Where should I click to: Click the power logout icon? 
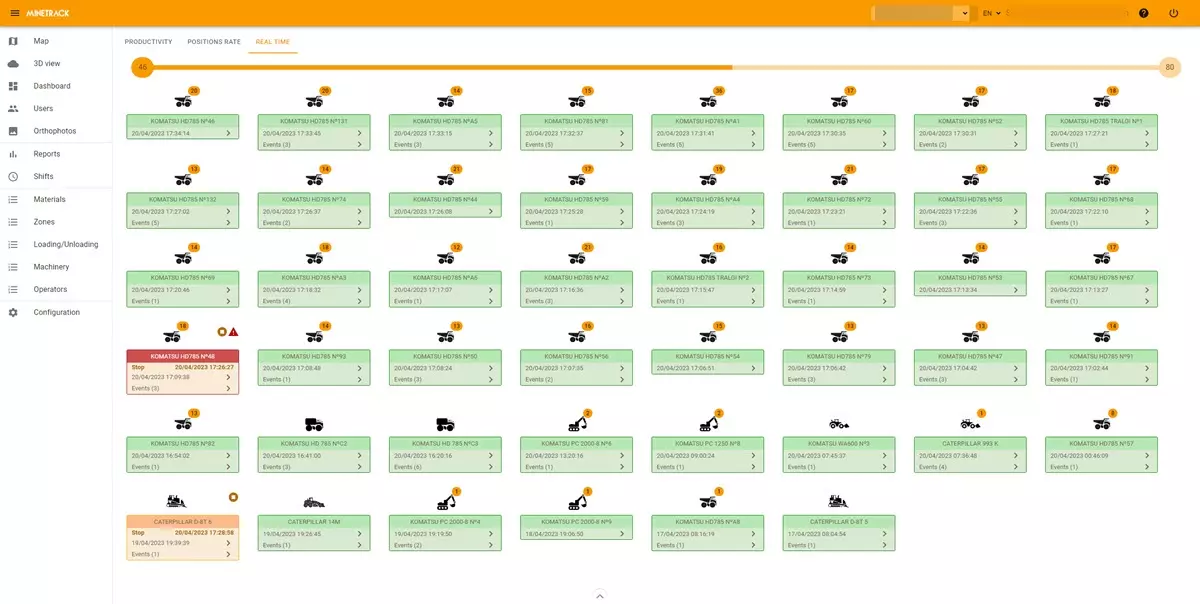[x=1174, y=13]
